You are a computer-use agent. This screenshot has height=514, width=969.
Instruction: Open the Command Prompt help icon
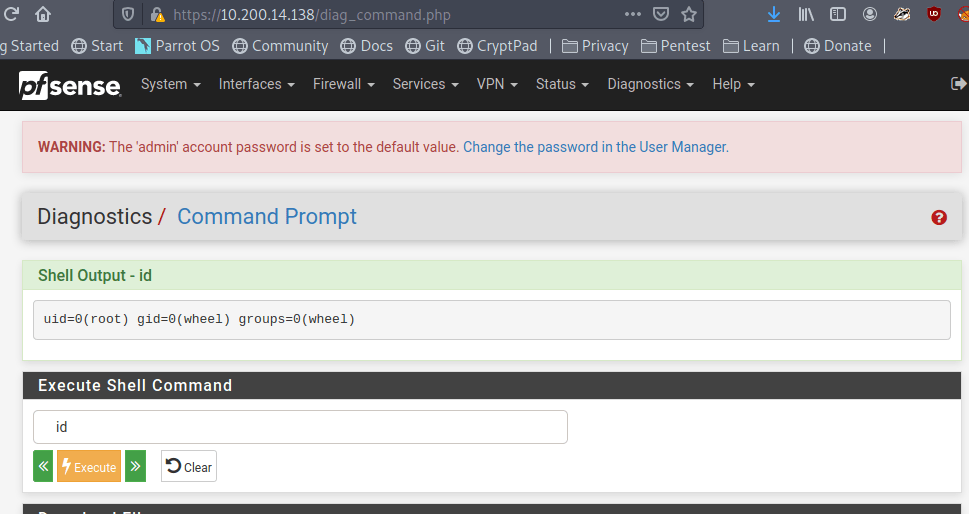click(x=938, y=217)
